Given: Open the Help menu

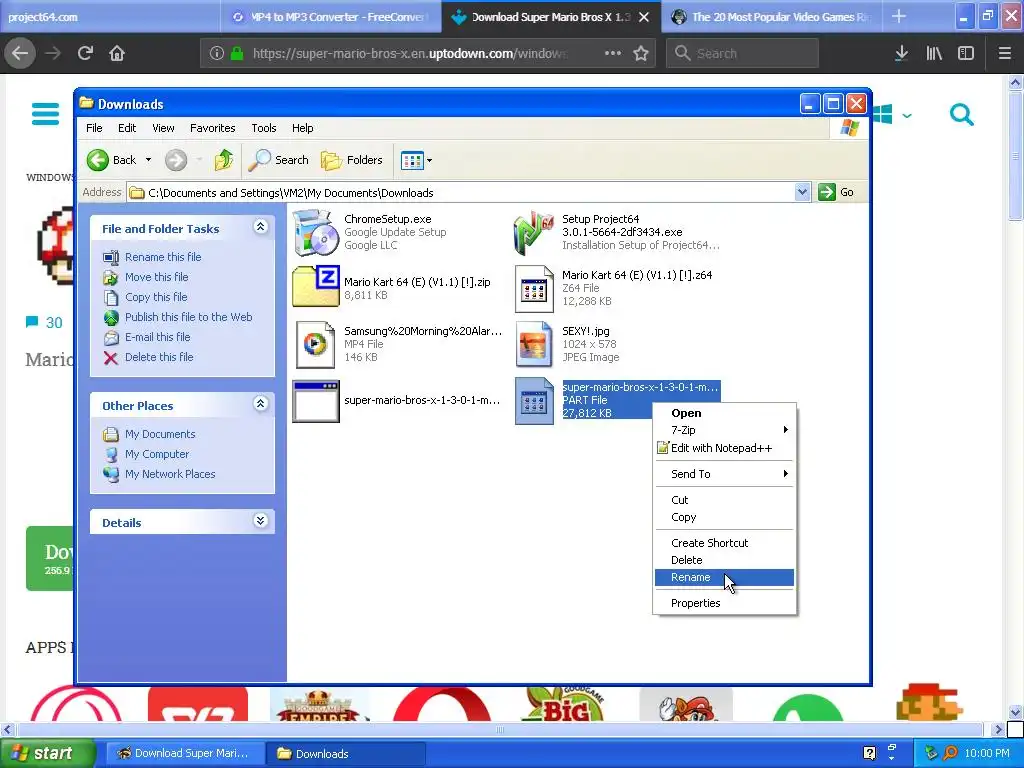Looking at the screenshot, I should point(302,128).
